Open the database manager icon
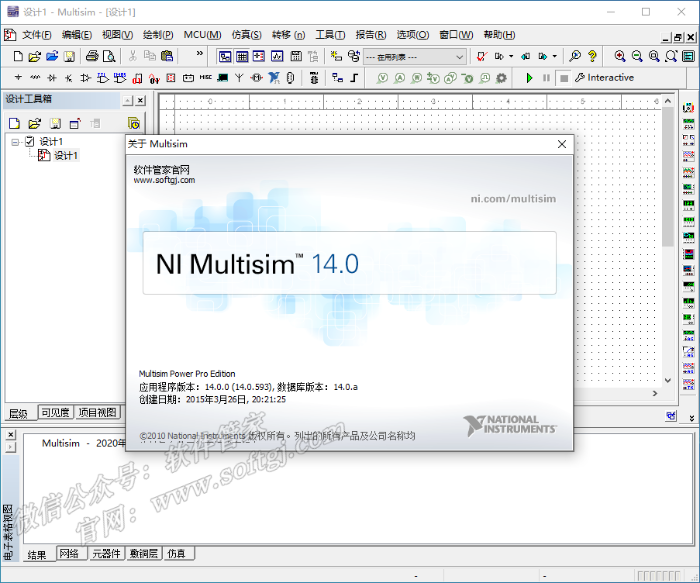The height and width of the screenshot is (583, 700). point(354,56)
